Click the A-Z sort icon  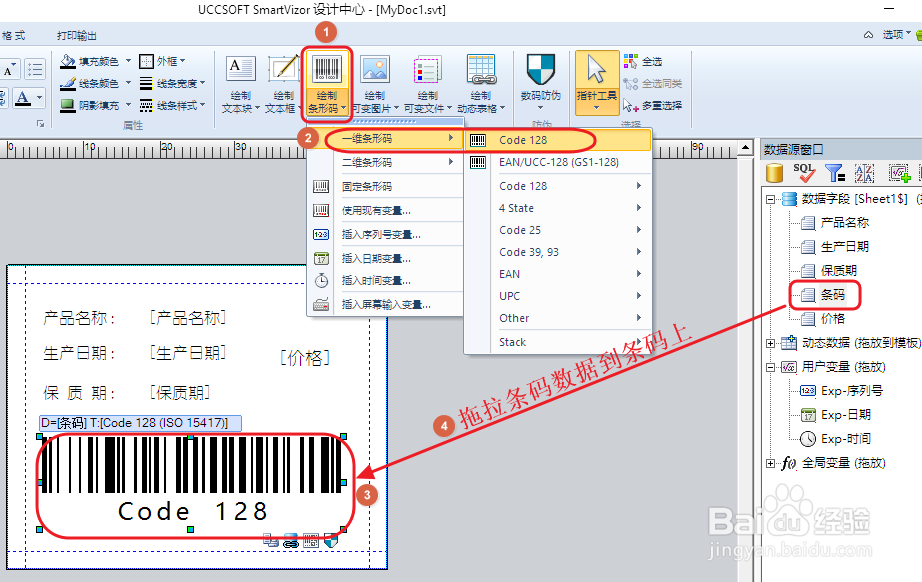click(864, 173)
